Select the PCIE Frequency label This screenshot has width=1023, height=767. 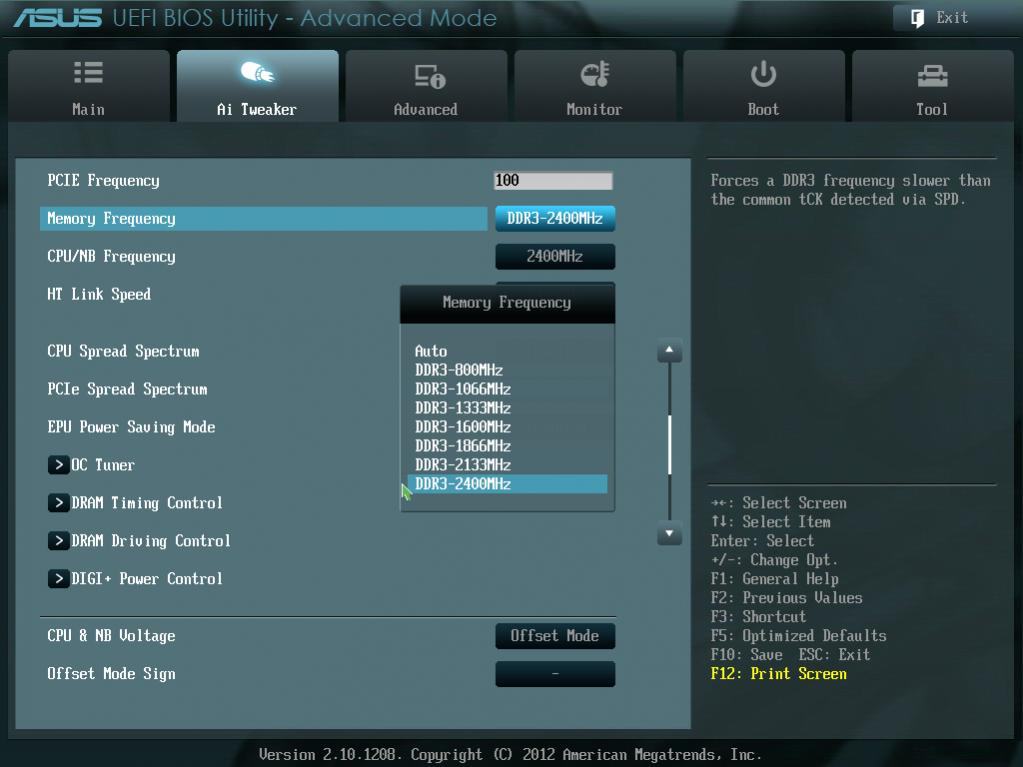tap(103, 181)
